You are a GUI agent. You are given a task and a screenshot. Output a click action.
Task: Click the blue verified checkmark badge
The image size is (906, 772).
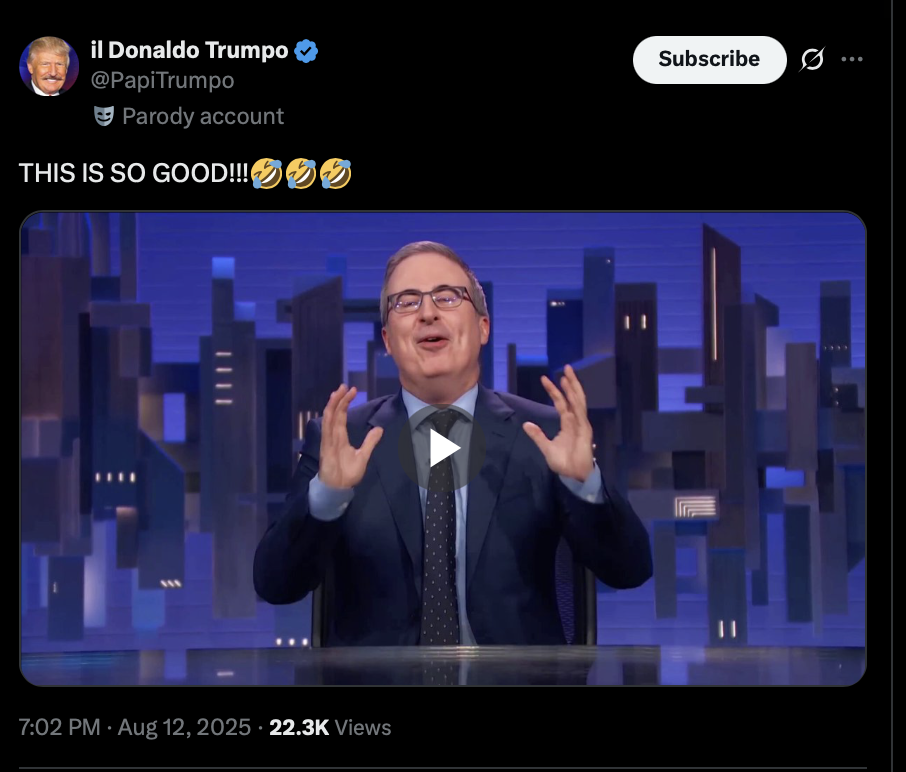point(306,51)
